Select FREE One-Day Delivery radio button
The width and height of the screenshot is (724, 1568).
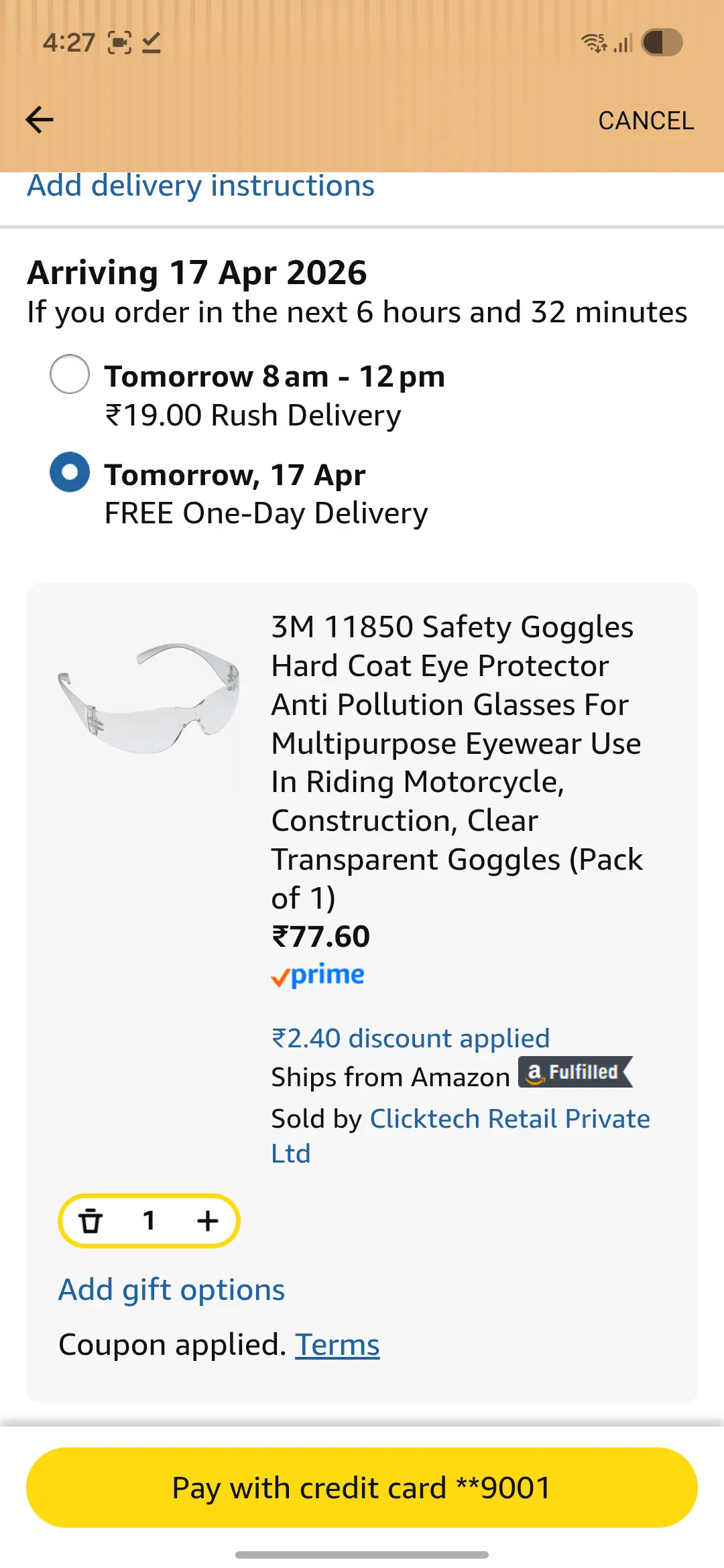pyautogui.click(x=70, y=472)
